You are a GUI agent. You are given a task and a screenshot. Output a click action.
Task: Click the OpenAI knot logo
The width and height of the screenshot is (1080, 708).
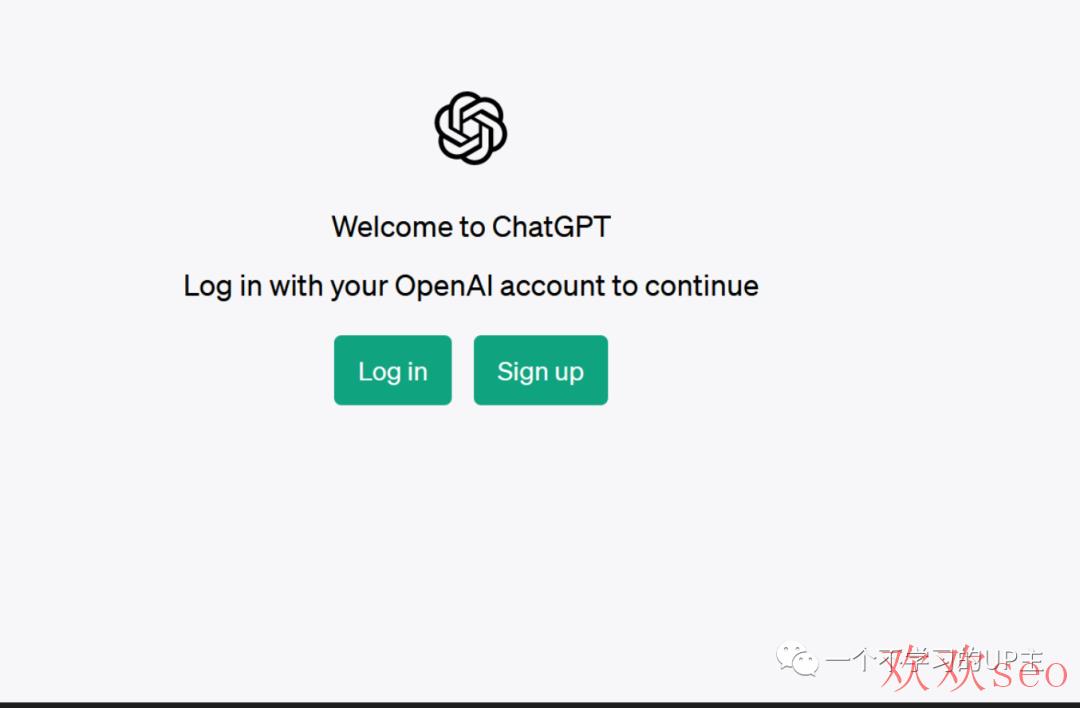pos(471,128)
